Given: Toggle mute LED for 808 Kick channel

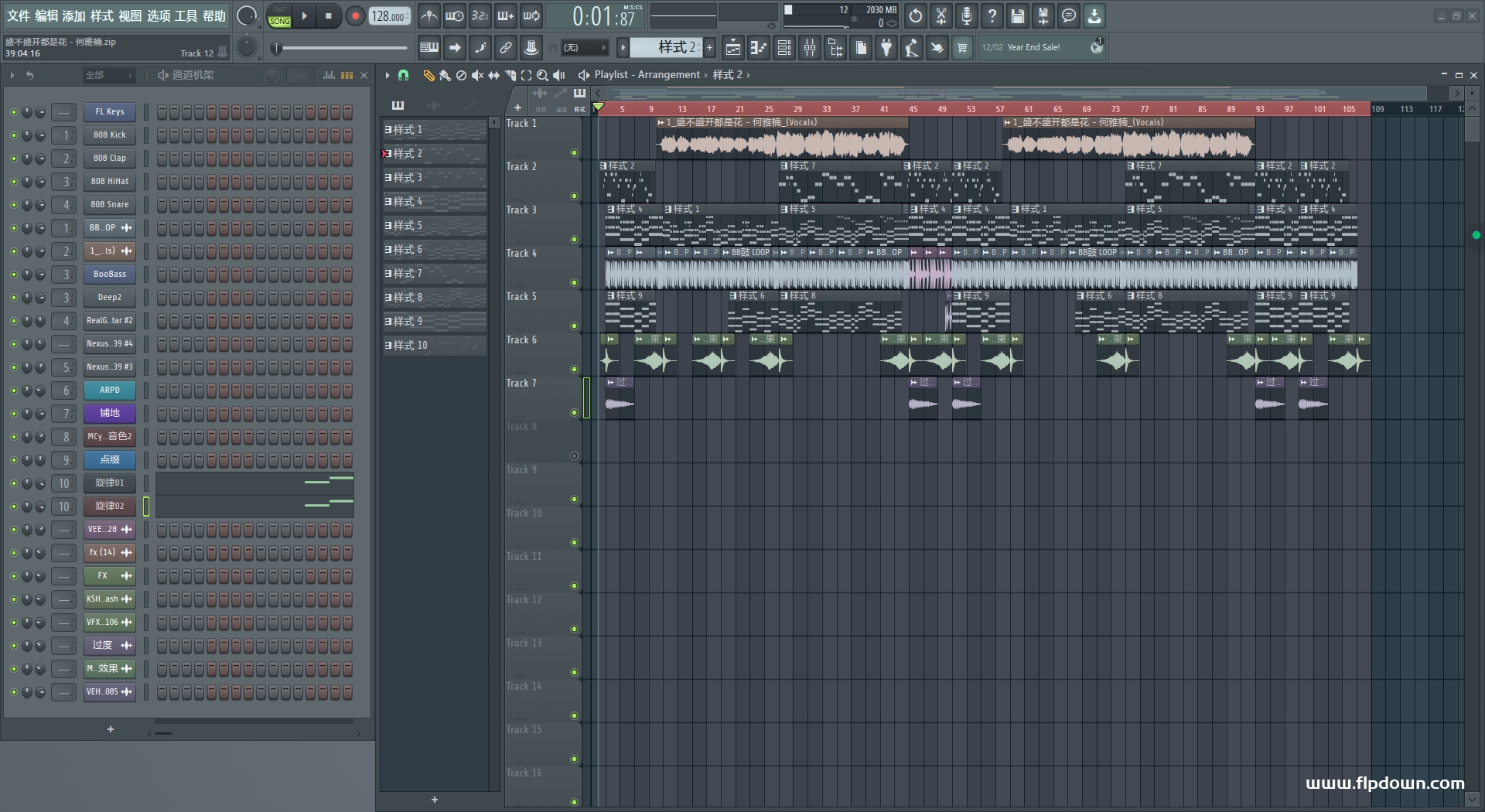Looking at the screenshot, I should click(13, 135).
